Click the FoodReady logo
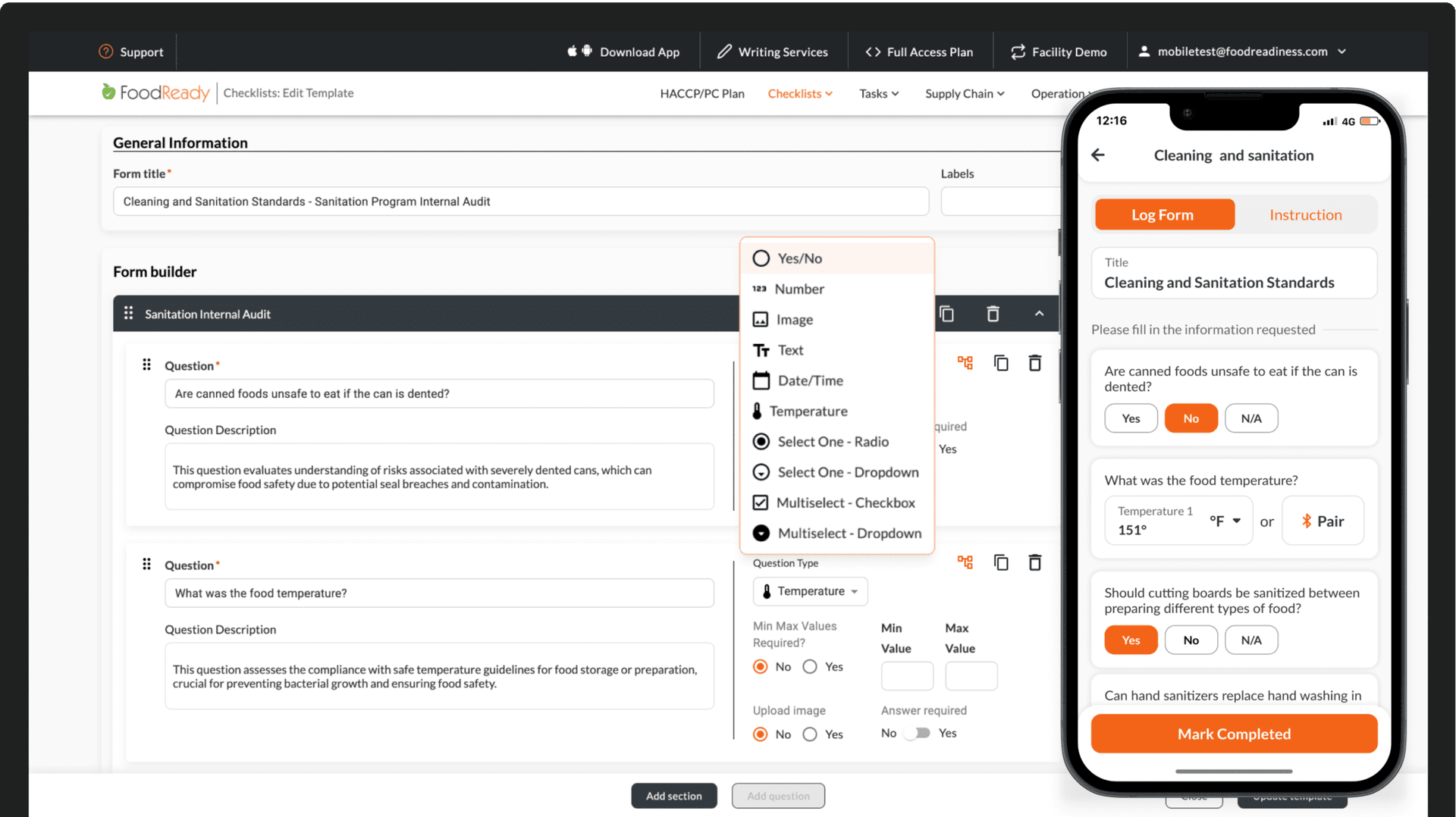 click(155, 92)
